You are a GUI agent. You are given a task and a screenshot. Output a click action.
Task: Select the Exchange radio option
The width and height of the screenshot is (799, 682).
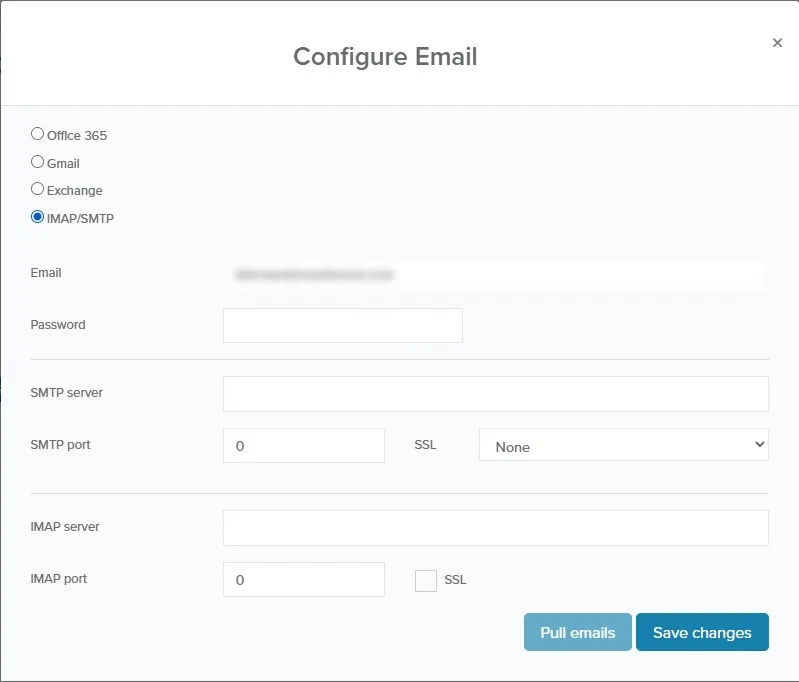(x=37, y=189)
